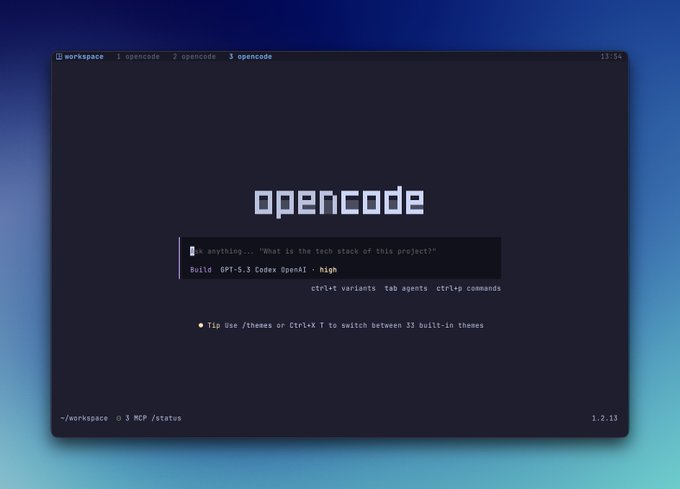Click the ~/workspace path in footer

point(84,418)
